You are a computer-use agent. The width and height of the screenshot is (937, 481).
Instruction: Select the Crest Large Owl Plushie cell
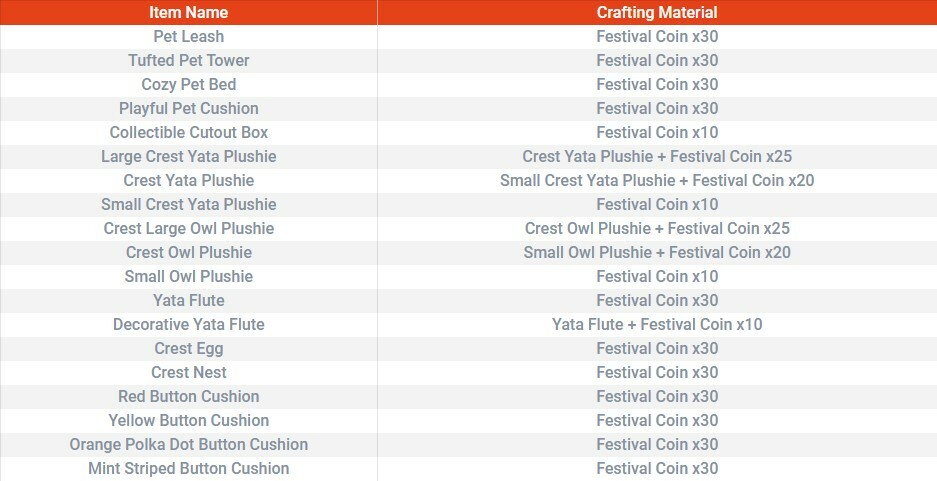(x=188, y=228)
